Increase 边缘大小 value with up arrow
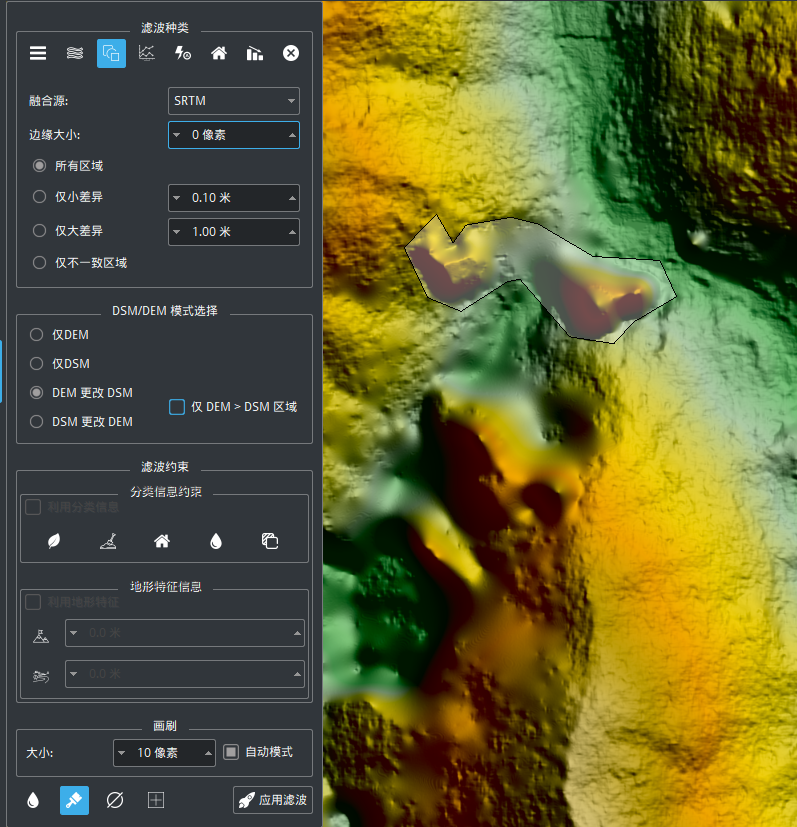797x827 pixels. coord(292,135)
